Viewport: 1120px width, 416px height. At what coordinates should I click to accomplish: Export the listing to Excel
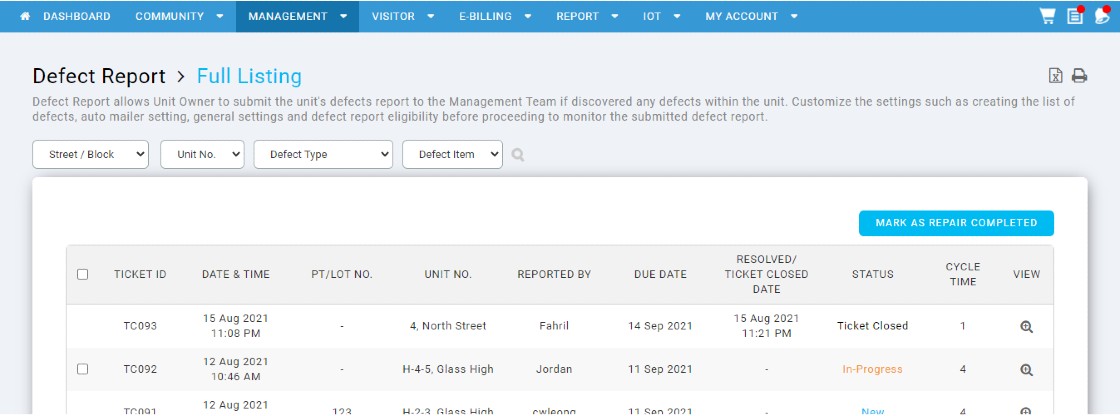click(1055, 76)
